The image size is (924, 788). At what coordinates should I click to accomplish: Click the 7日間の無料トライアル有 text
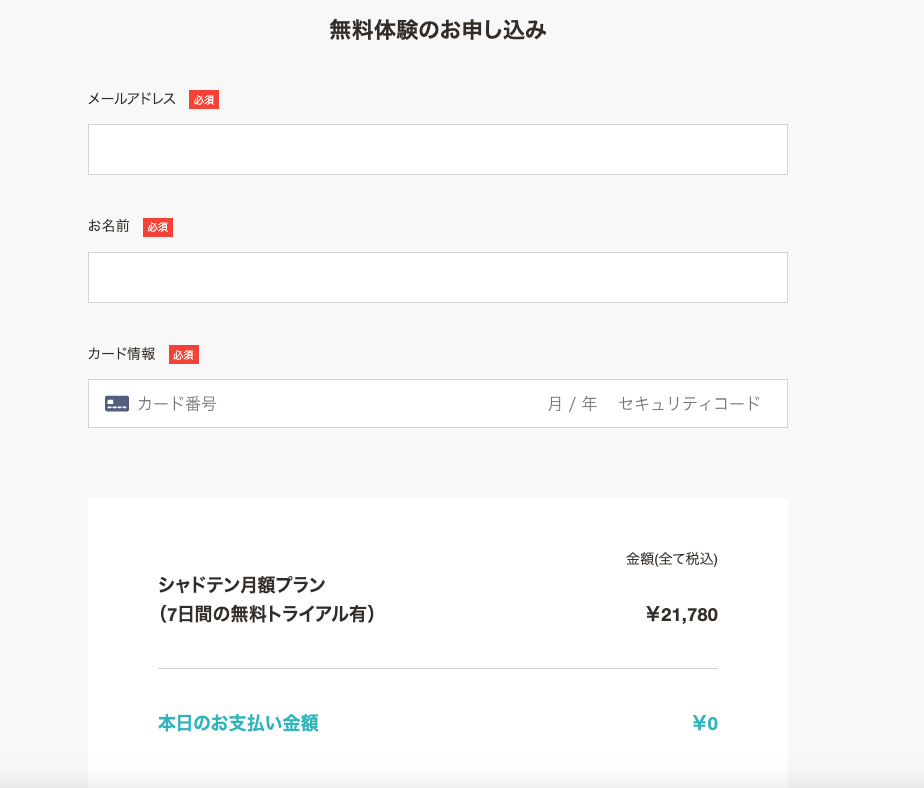(x=267, y=614)
